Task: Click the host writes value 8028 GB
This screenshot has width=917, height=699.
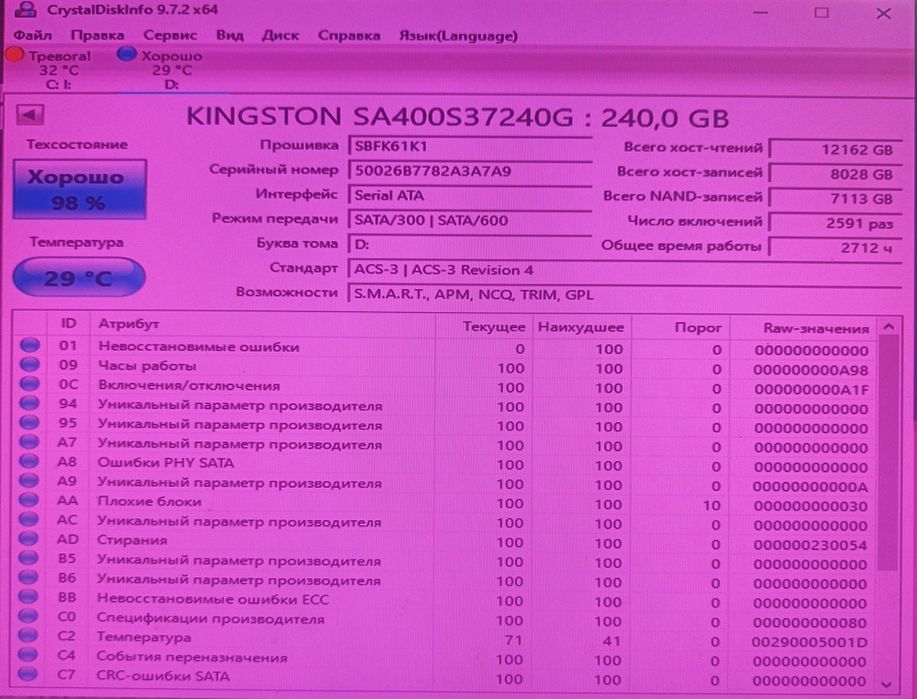Action: 835,174
